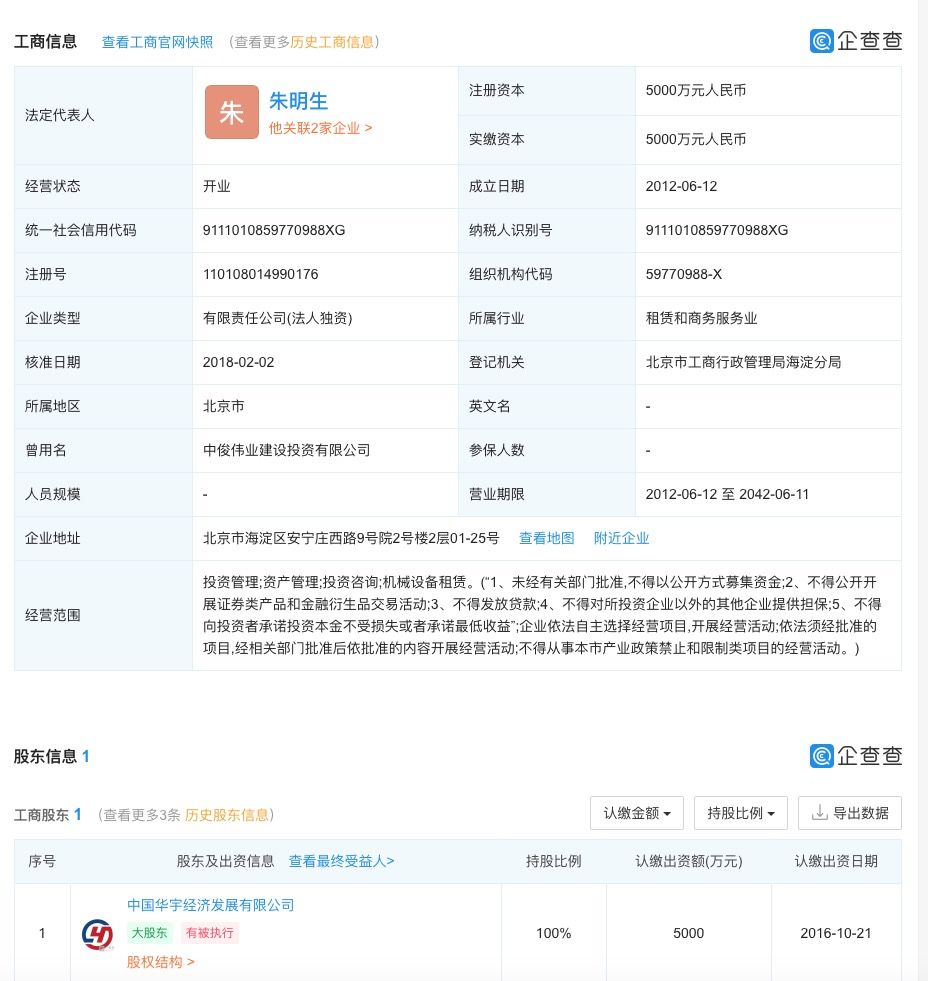The image size is (928, 981).
Task: Click establishment date 2012-06-12 value
Action: pos(681,186)
